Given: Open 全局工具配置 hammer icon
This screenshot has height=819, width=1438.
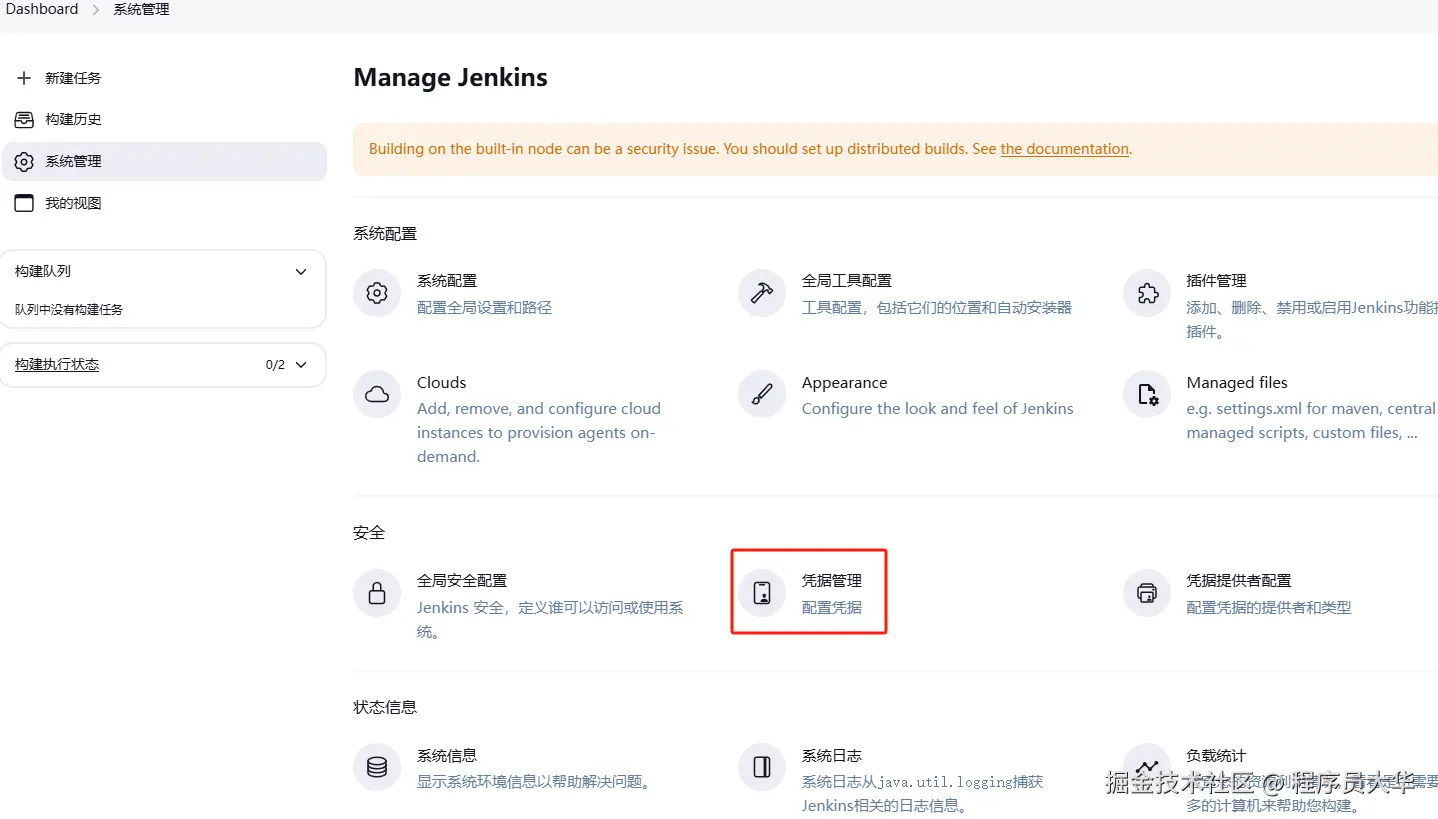Looking at the screenshot, I should tap(762, 294).
